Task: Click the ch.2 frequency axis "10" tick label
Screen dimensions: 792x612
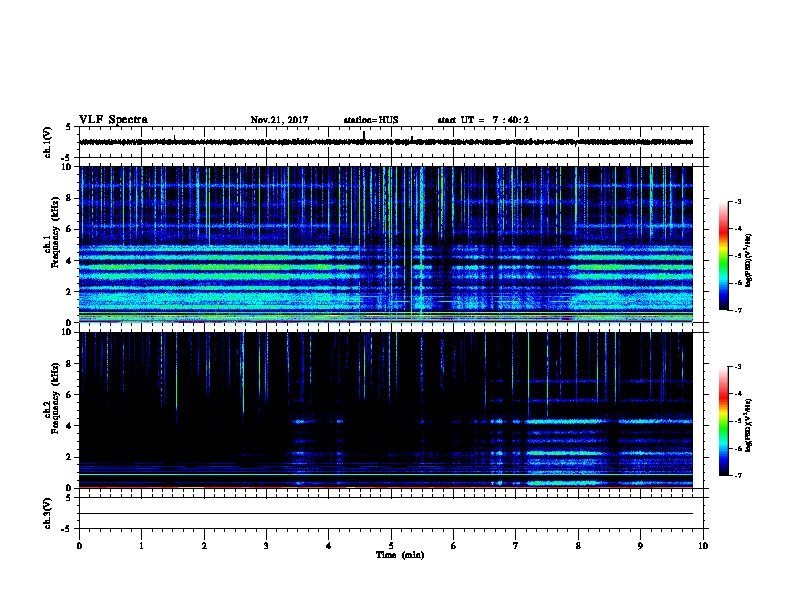Action: pyautogui.click(x=68, y=332)
